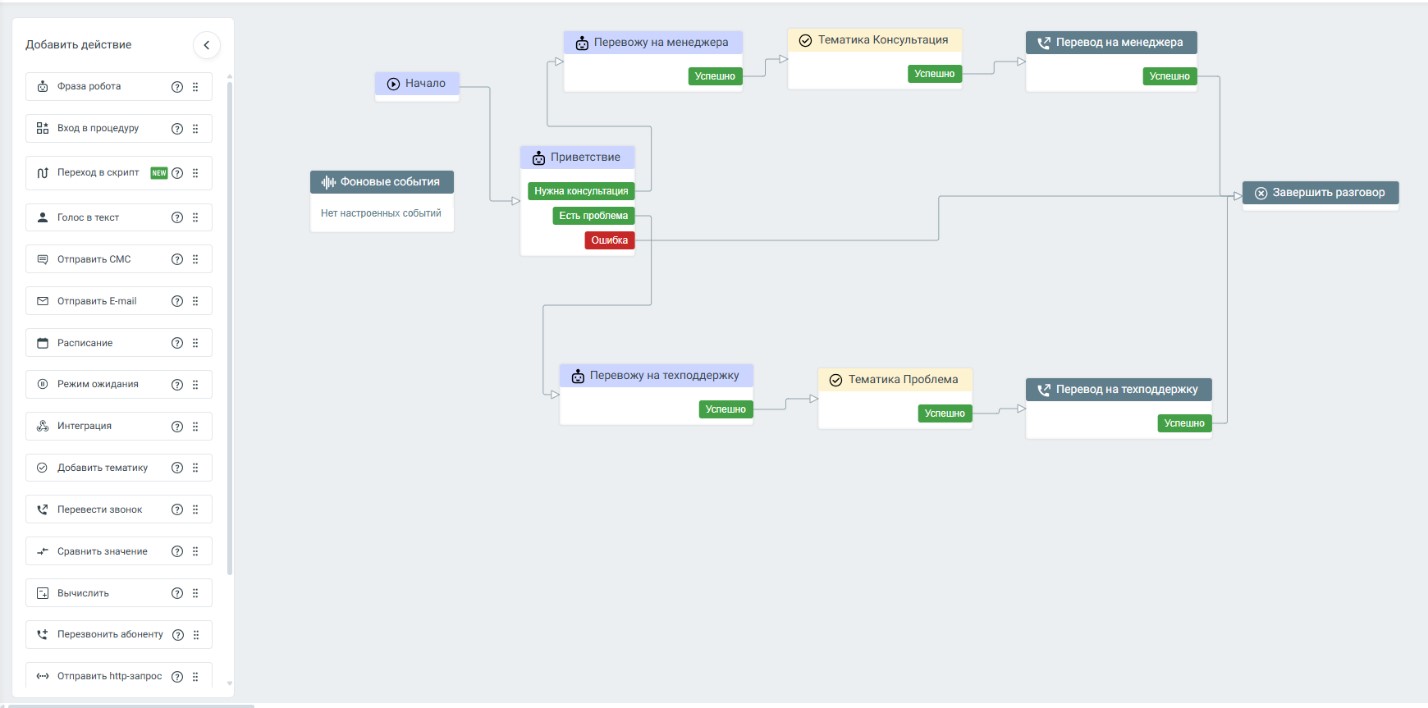Click the robot icon next to Фраза робота
The image size is (1428, 708).
pos(43,87)
